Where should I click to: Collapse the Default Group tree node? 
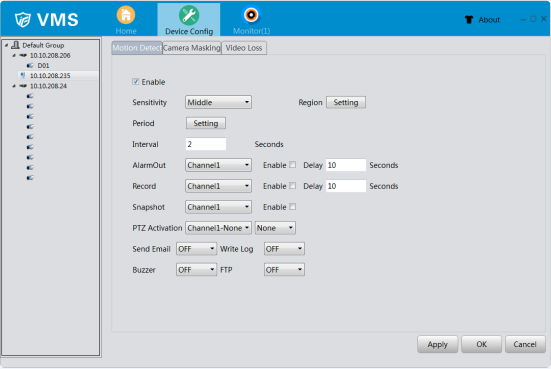tap(6, 45)
